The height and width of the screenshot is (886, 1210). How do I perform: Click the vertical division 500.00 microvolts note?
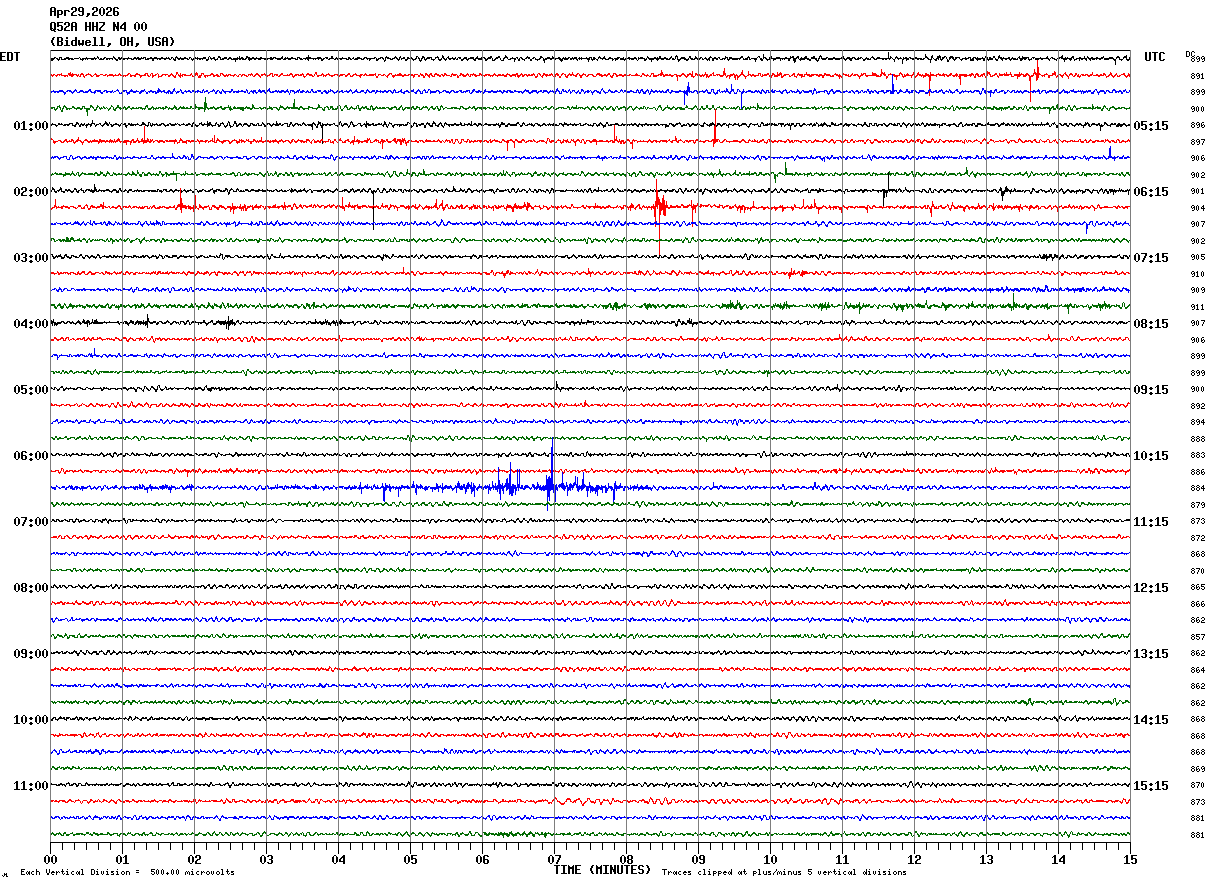click(127, 873)
